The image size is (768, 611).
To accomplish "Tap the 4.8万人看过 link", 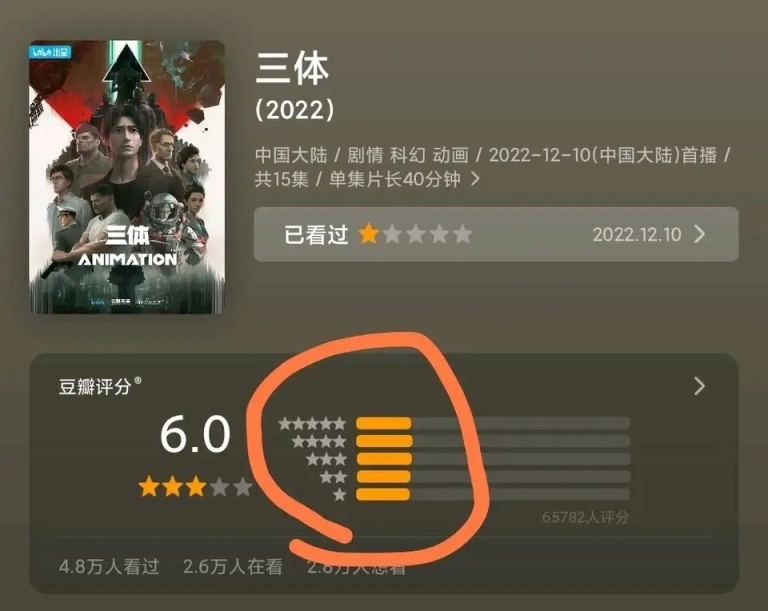I will point(109,566).
